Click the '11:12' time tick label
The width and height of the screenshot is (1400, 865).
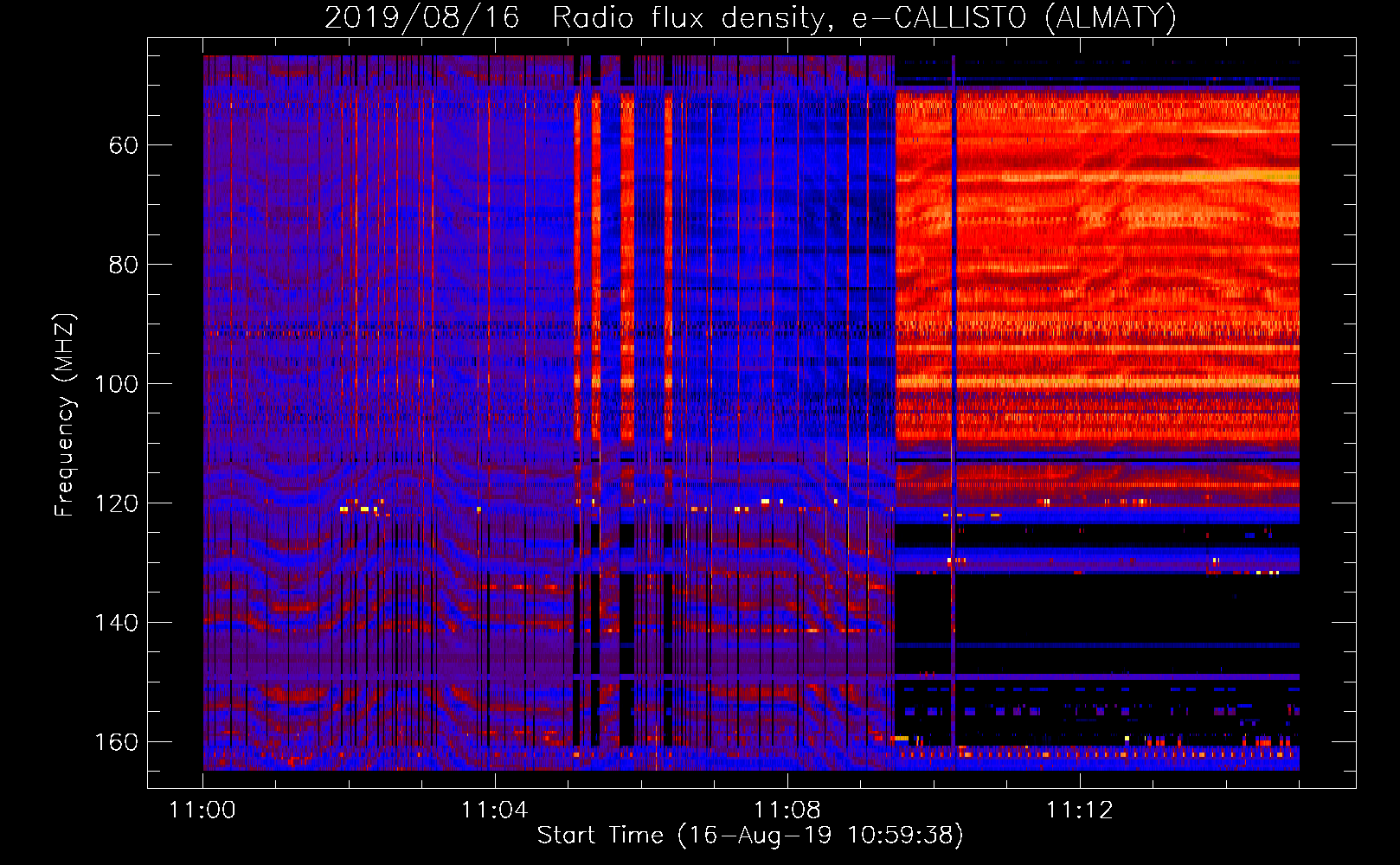pyautogui.click(x=1079, y=811)
